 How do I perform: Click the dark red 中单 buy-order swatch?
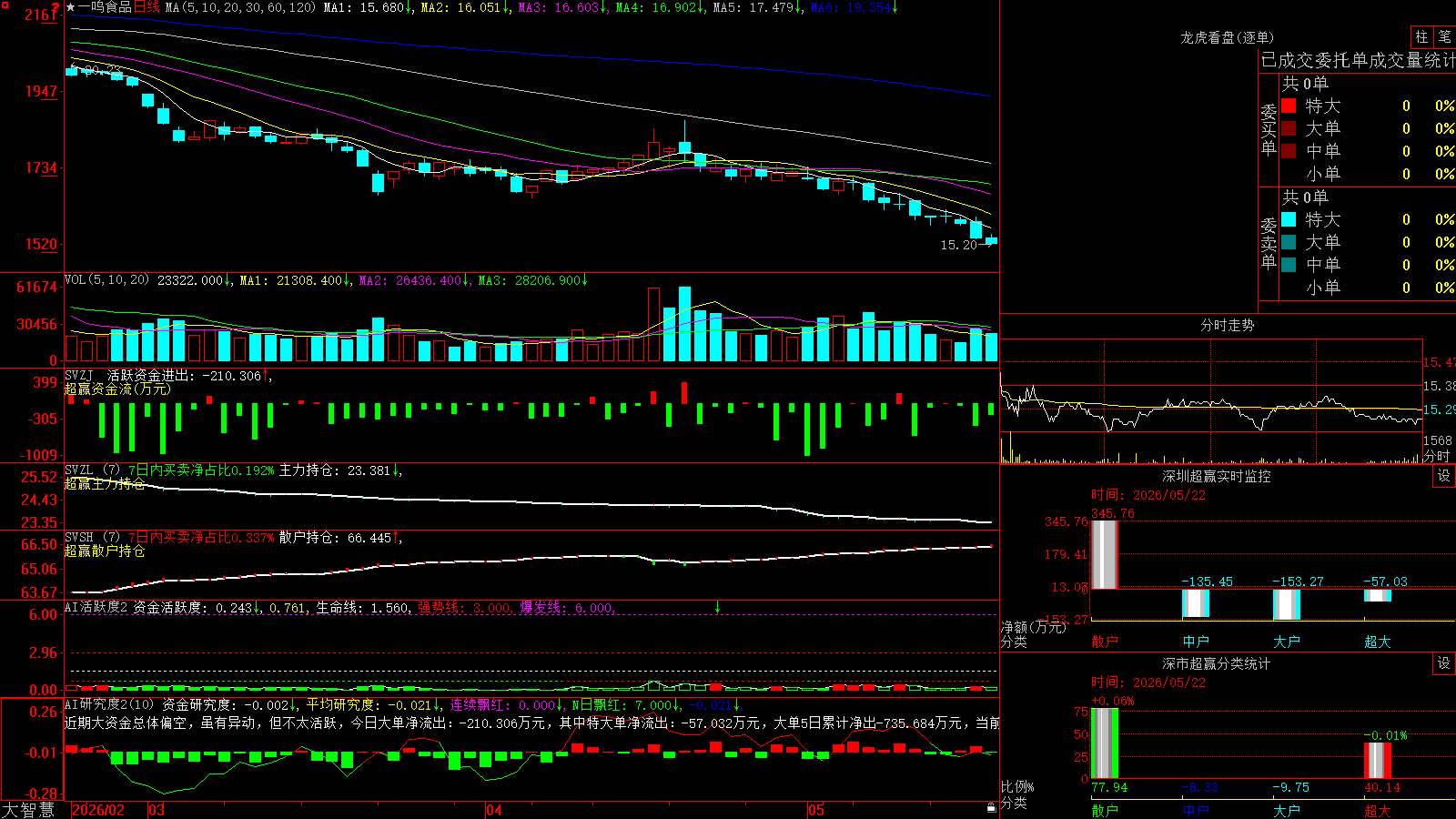[1289, 151]
